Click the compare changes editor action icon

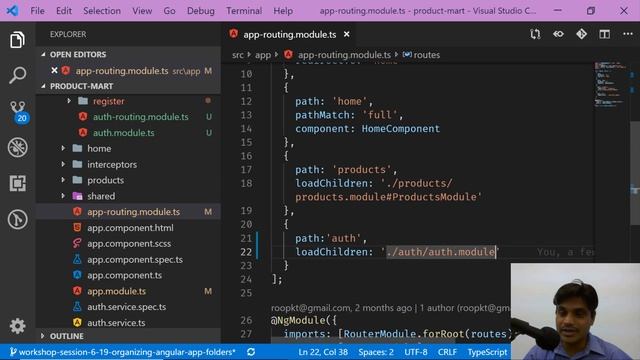click(x=535, y=34)
